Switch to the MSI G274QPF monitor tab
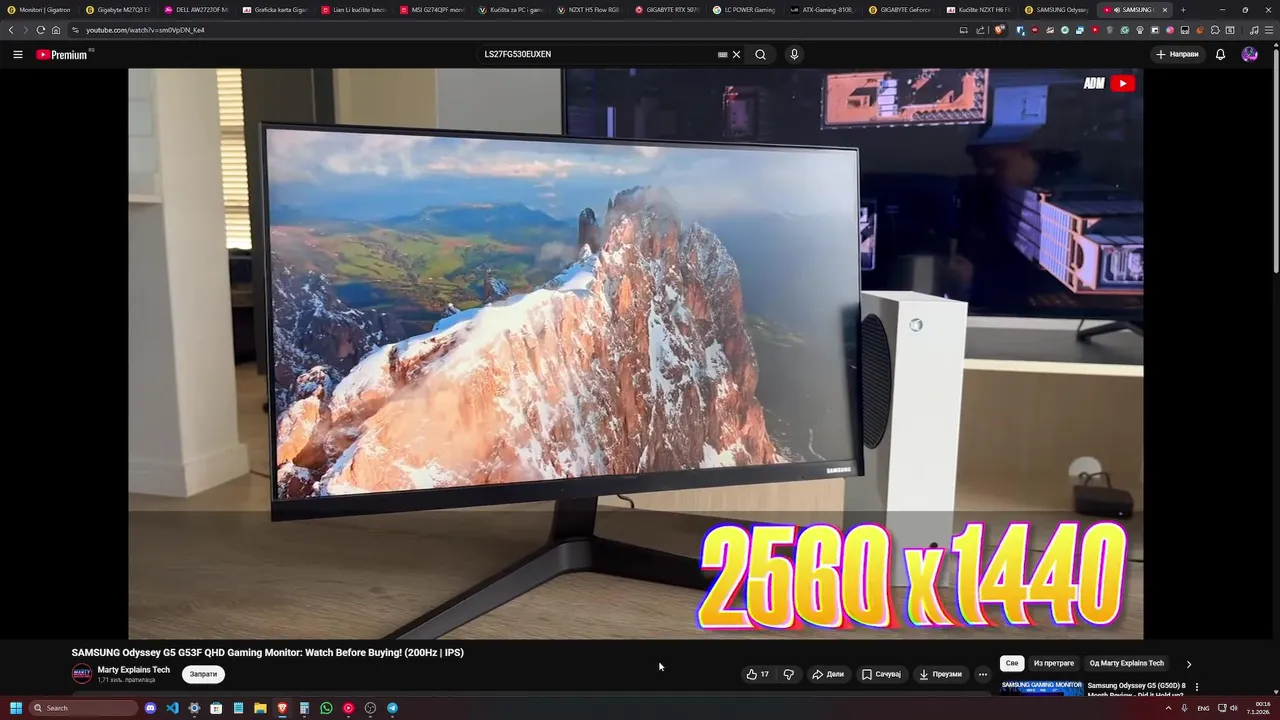This screenshot has height=720, width=1280. coord(432,9)
